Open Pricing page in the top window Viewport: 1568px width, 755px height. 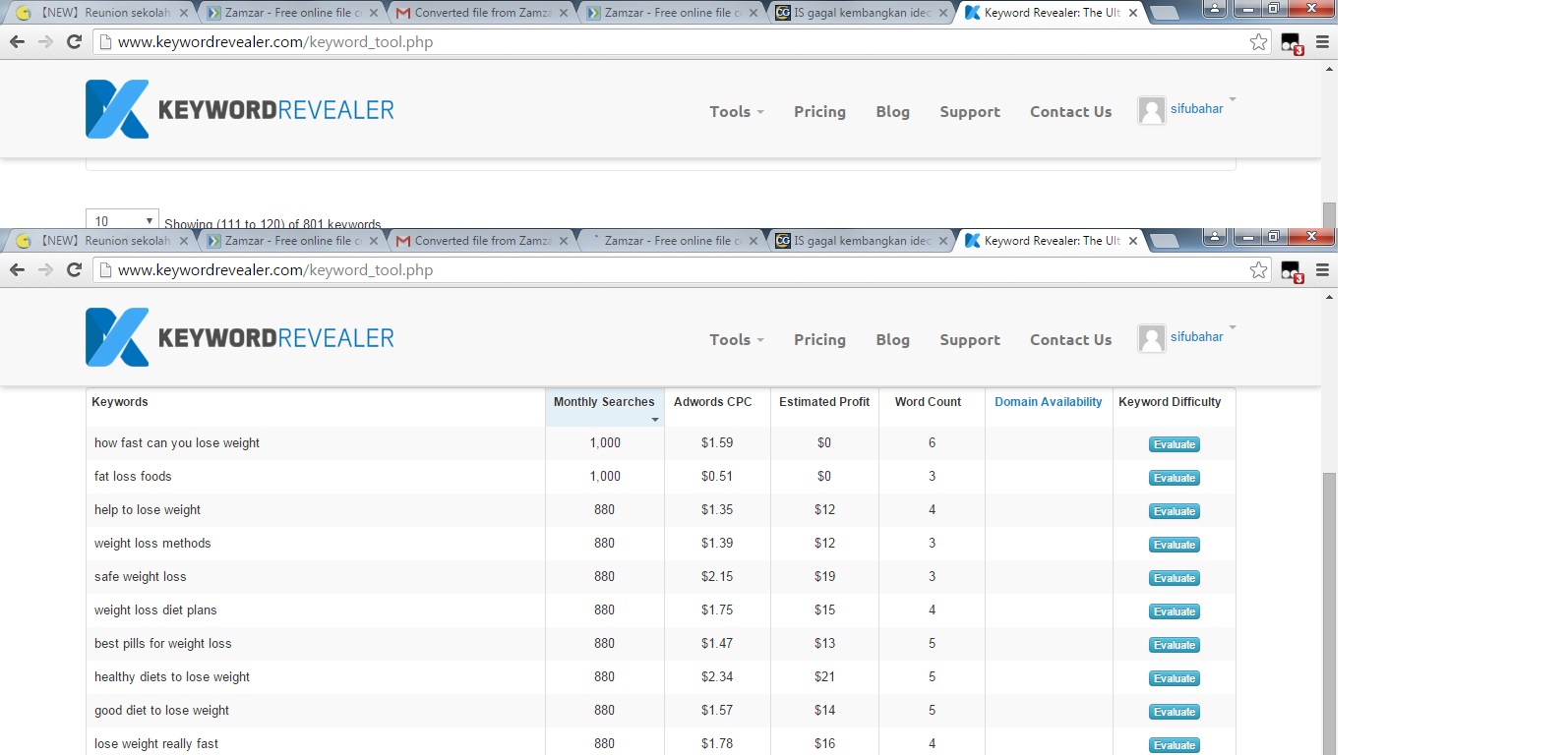point(819,112)
